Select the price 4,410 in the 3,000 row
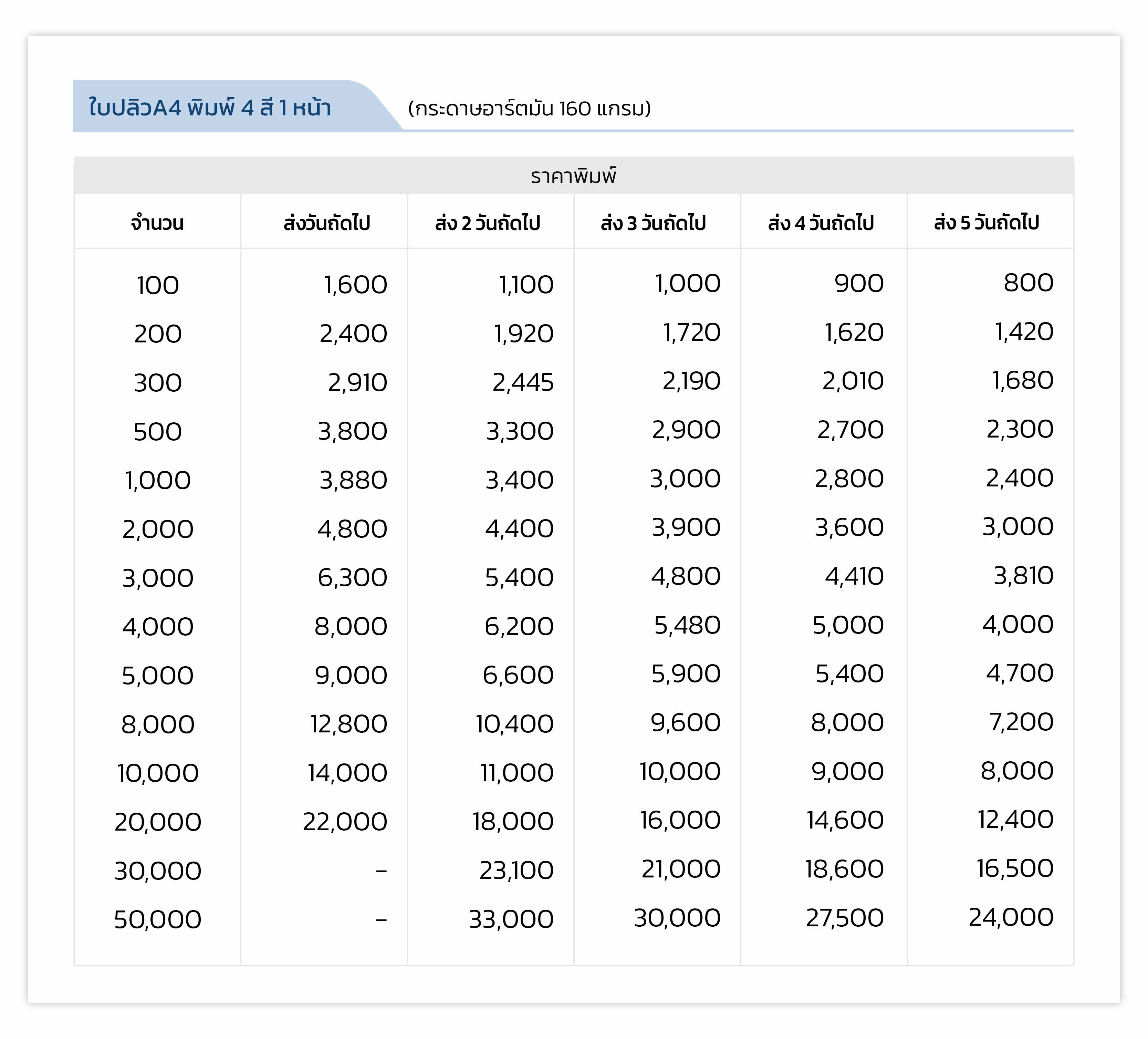 (854, 576)
